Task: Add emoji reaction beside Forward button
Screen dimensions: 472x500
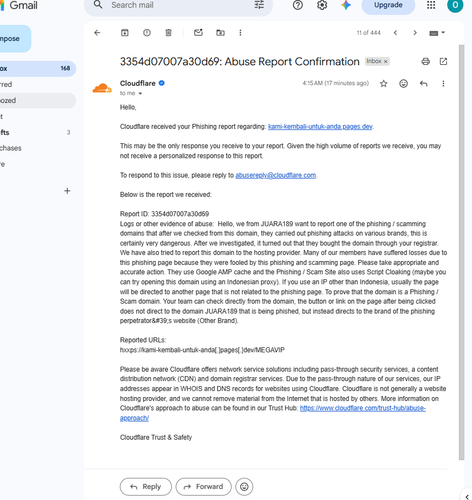Action: click(244, 487)
